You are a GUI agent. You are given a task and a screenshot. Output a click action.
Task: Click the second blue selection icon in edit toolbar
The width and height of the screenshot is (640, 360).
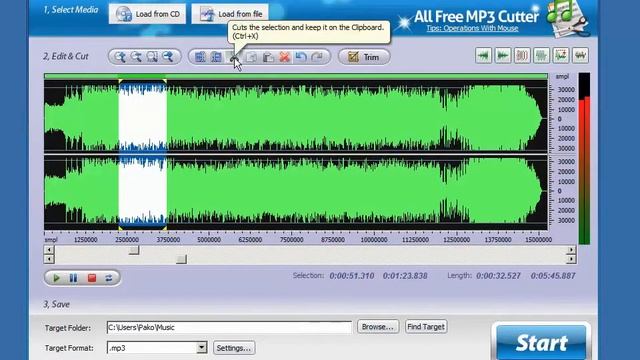click(x=216, y=57)
